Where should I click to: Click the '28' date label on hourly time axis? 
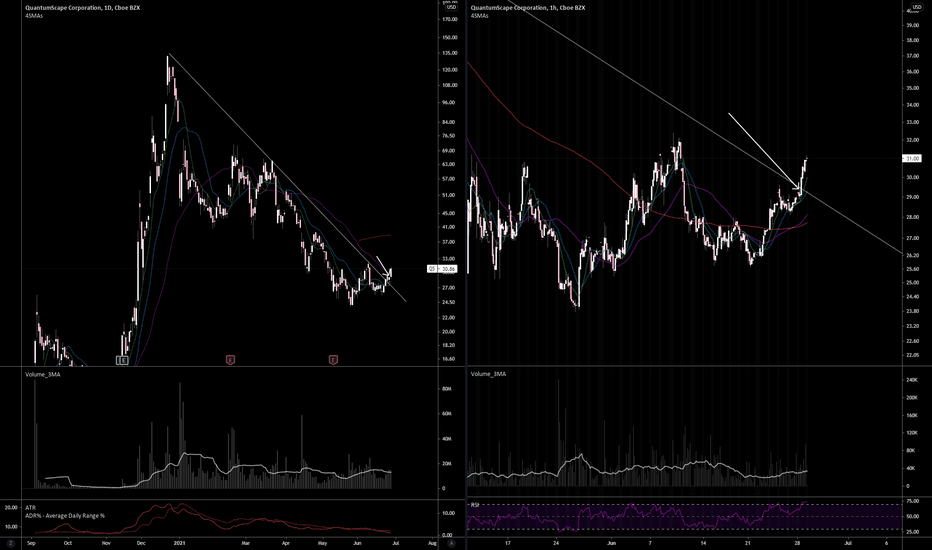[x=798, y=543]
